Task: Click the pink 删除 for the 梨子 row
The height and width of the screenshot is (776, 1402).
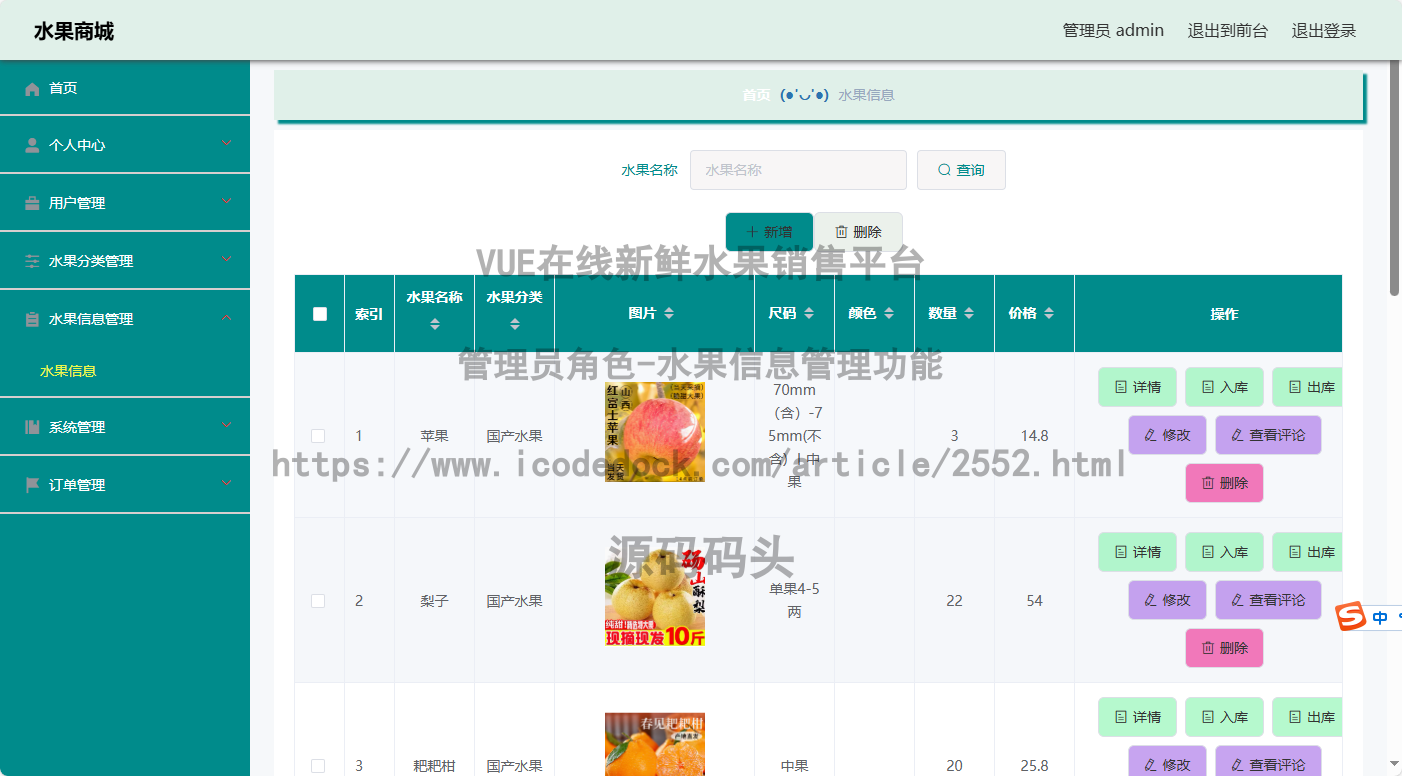Action: pos(1224,648)
